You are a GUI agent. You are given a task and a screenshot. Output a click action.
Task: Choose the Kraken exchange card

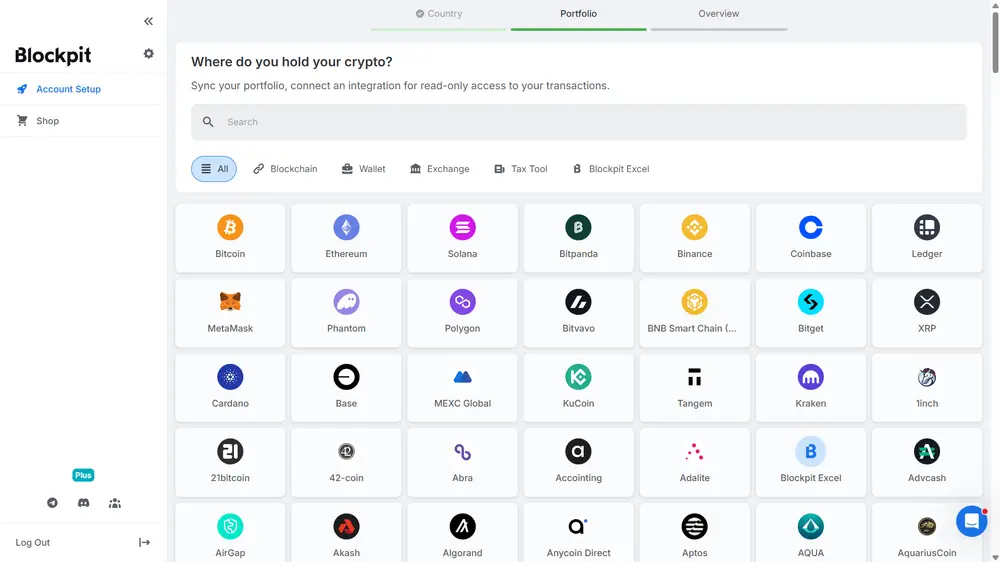click(811, 387)
